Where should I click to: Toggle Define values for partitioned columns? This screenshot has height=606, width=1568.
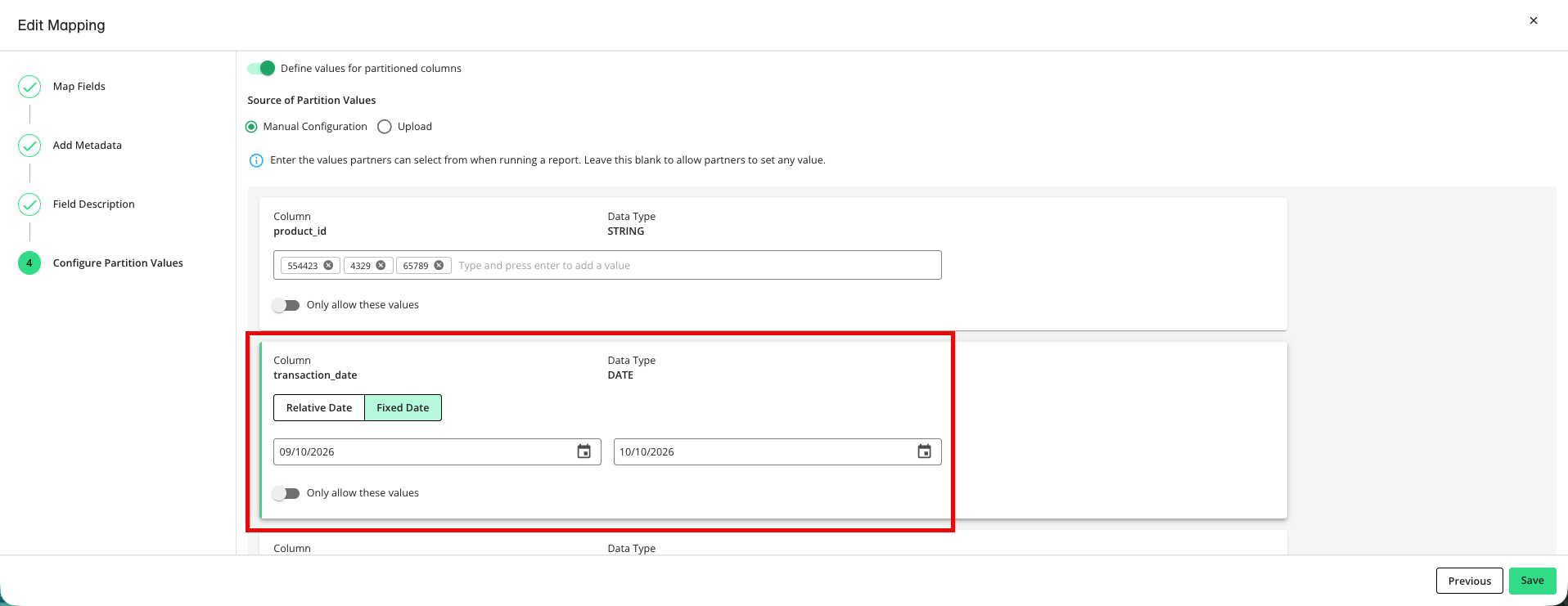click(x=262, y=68)
